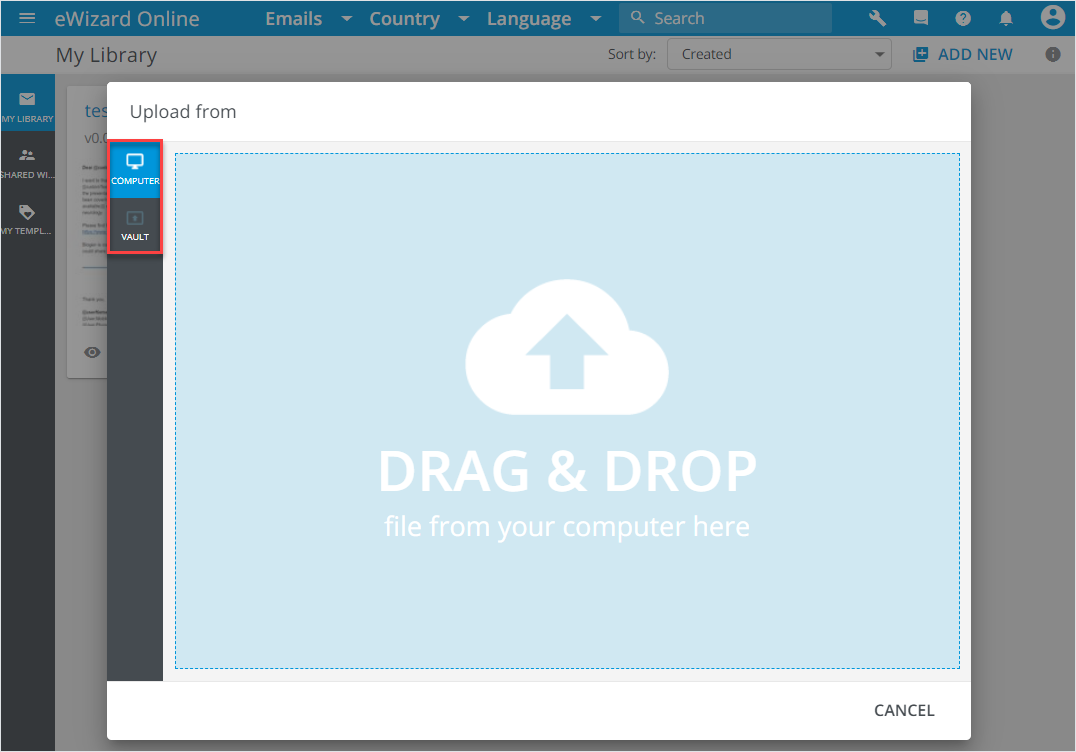Open the notifications bell

[x=1006, y=18]
